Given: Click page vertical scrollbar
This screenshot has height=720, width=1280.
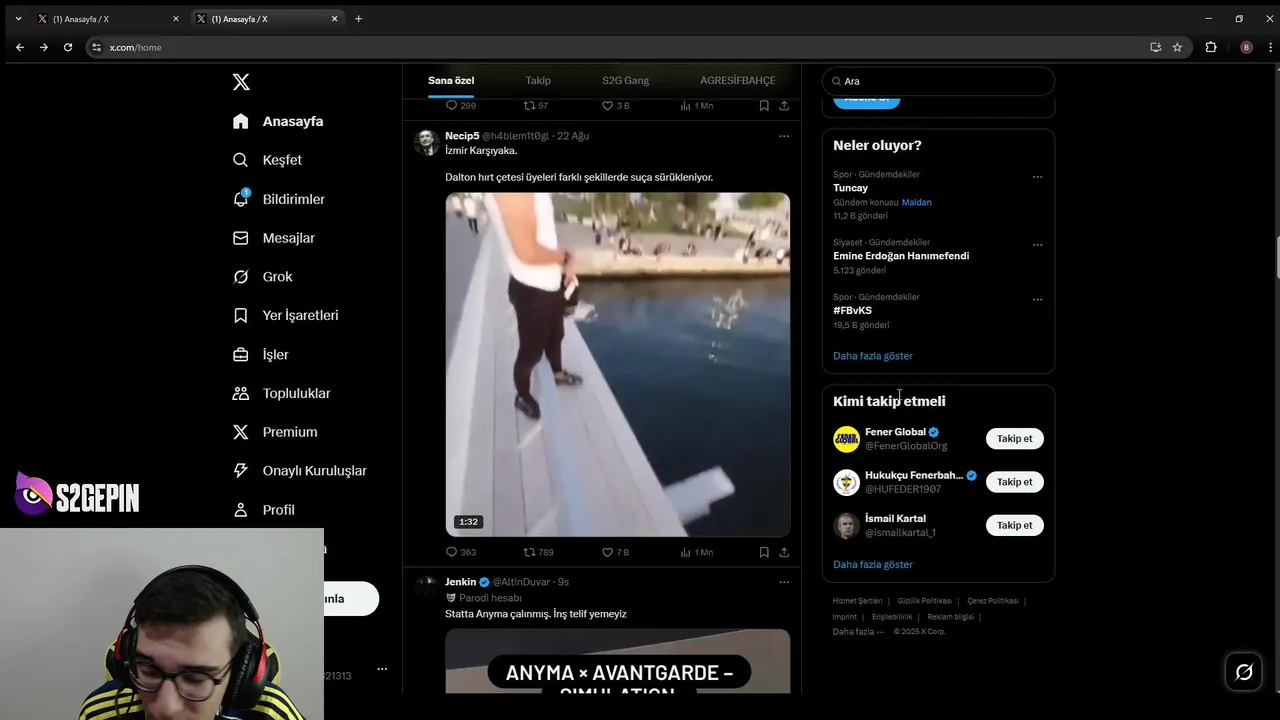Looking at the screenshot, I should 1276,259.
